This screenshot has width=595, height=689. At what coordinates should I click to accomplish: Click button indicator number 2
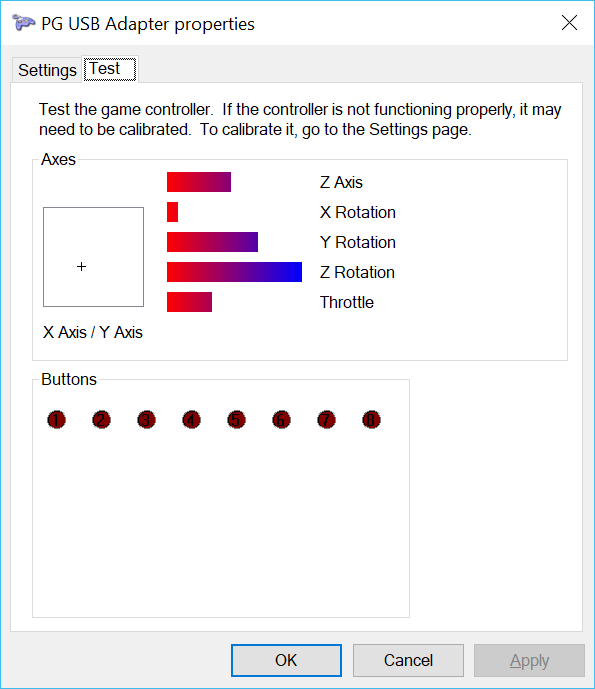click(x=102, y=420)
